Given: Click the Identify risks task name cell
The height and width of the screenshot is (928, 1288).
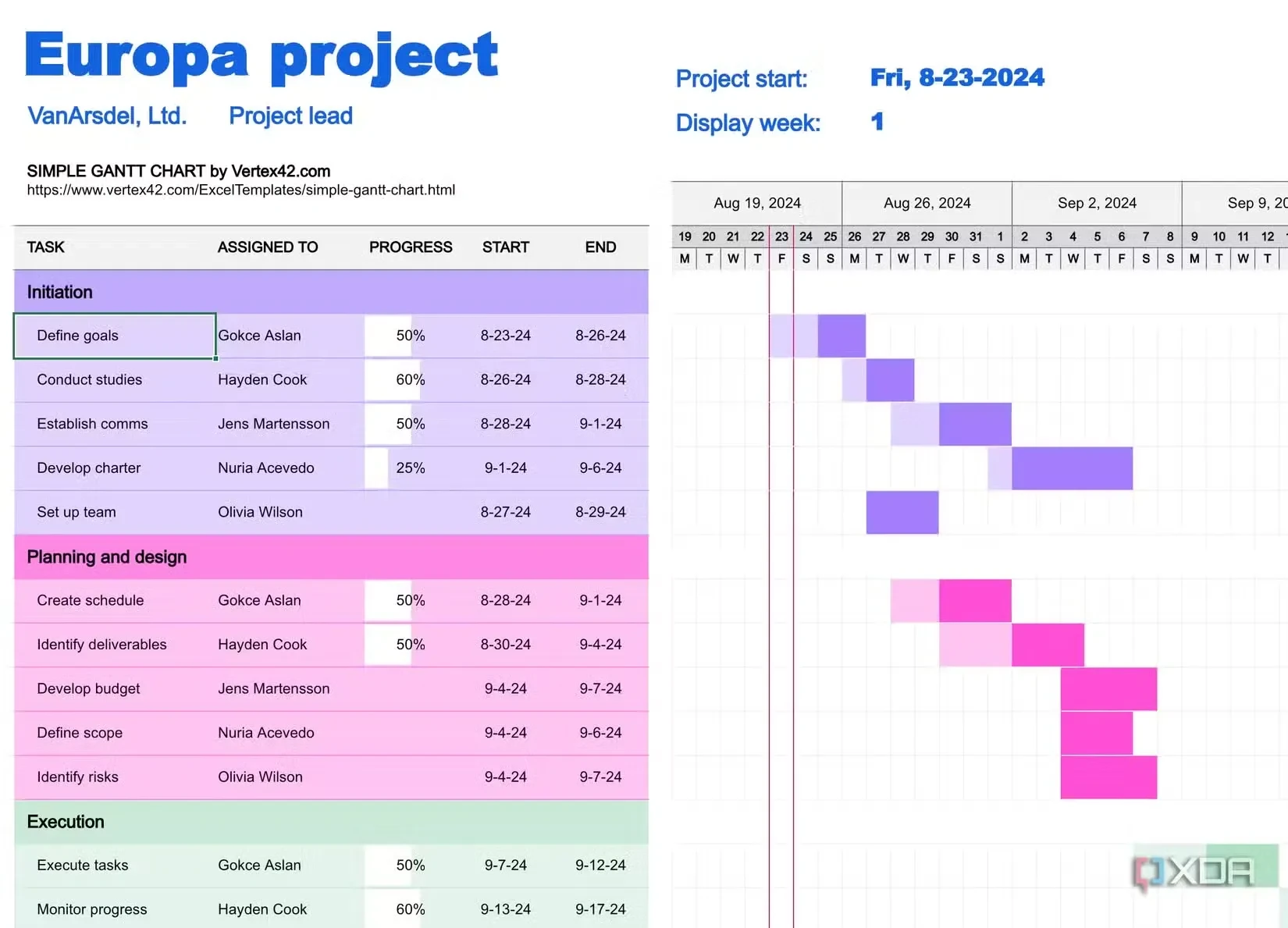Looking at the screenshot, I should pos(77,777).
